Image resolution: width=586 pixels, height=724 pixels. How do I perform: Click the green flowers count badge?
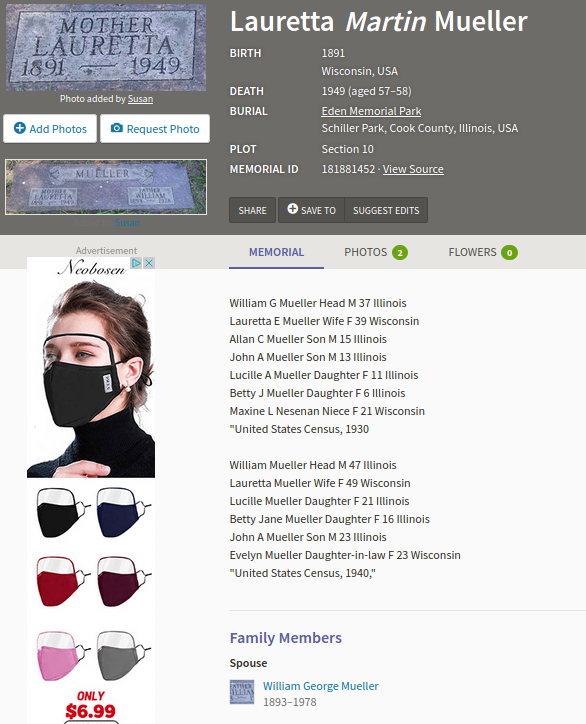point(509,253)
